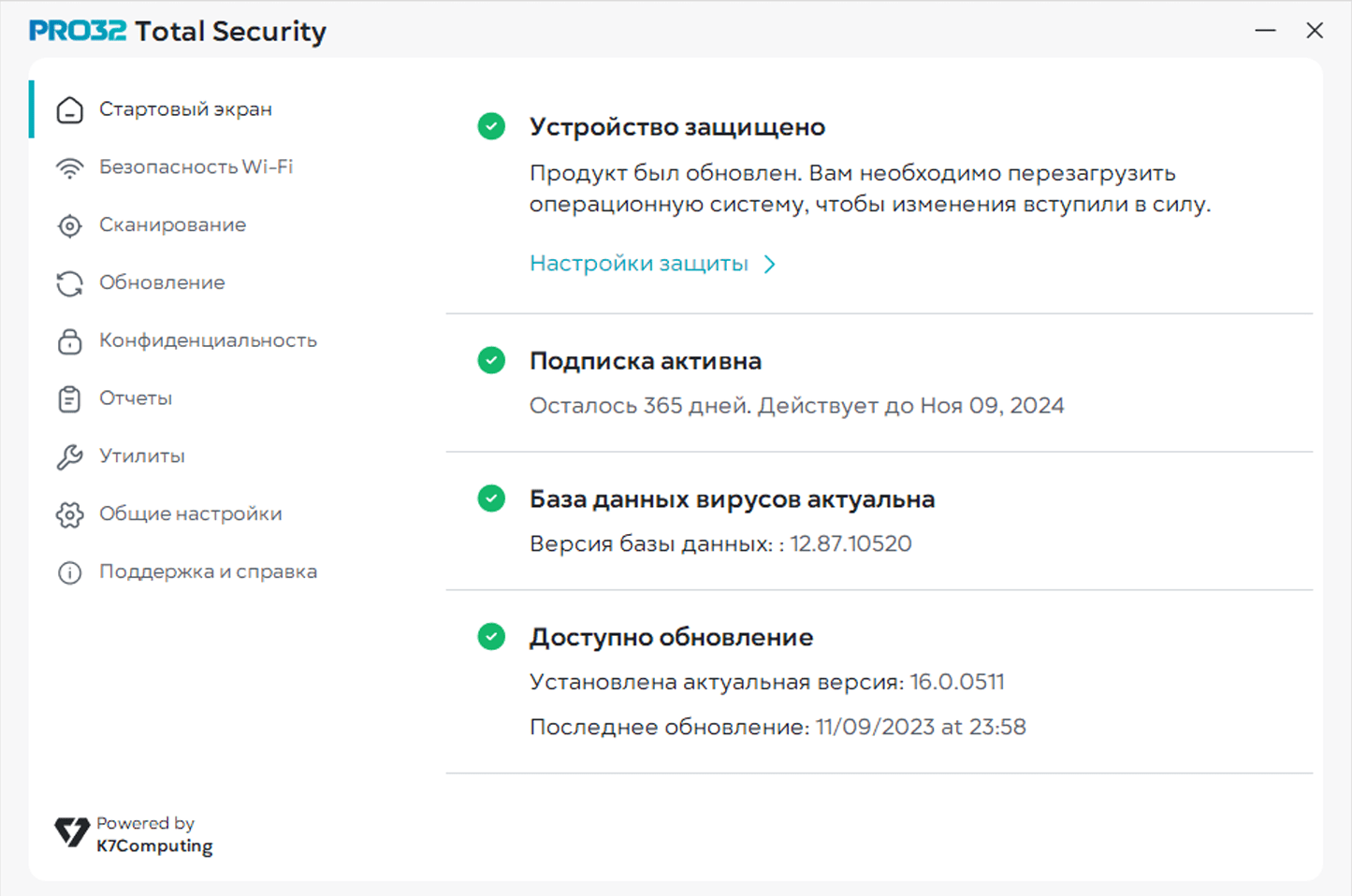Click the chevron after Настройки защиты
The height and width of the screenshot is (896, 1352).
(x=770, y=265)
